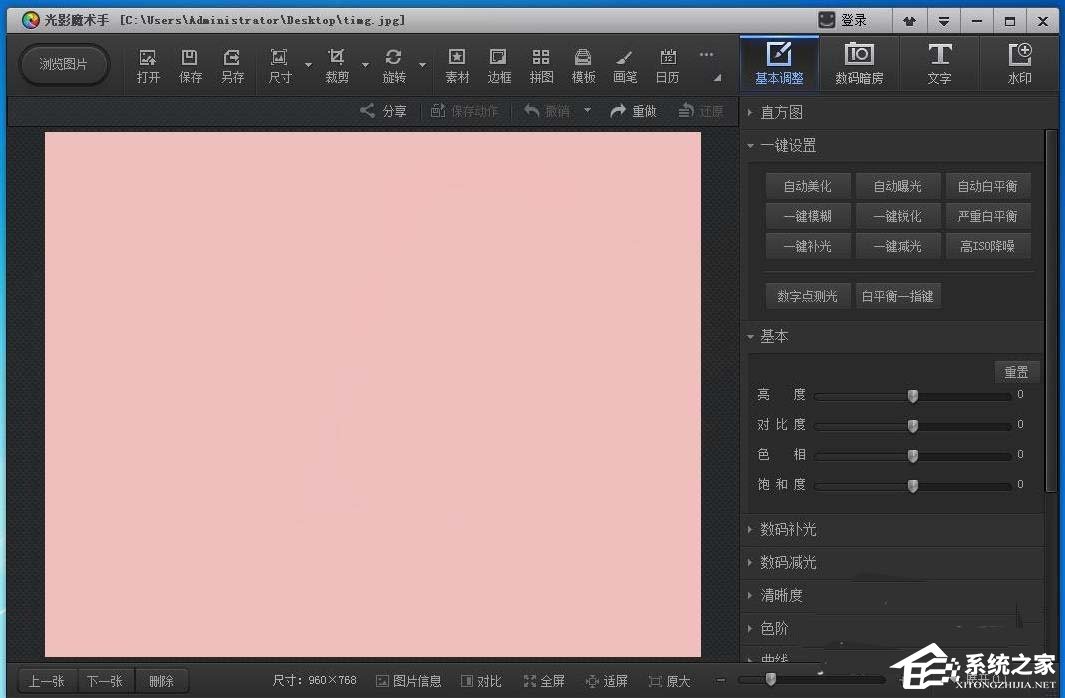Open the 水印 (Watermark) tab
This screenshot has width=1065, height=698.
(1019, 63)
